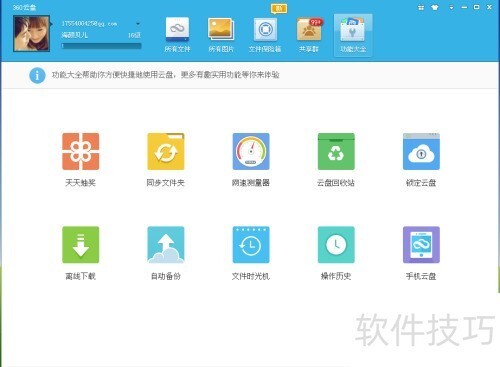
Task: Open the 自动备份 auto backup feature
Action: coord(166,245)
